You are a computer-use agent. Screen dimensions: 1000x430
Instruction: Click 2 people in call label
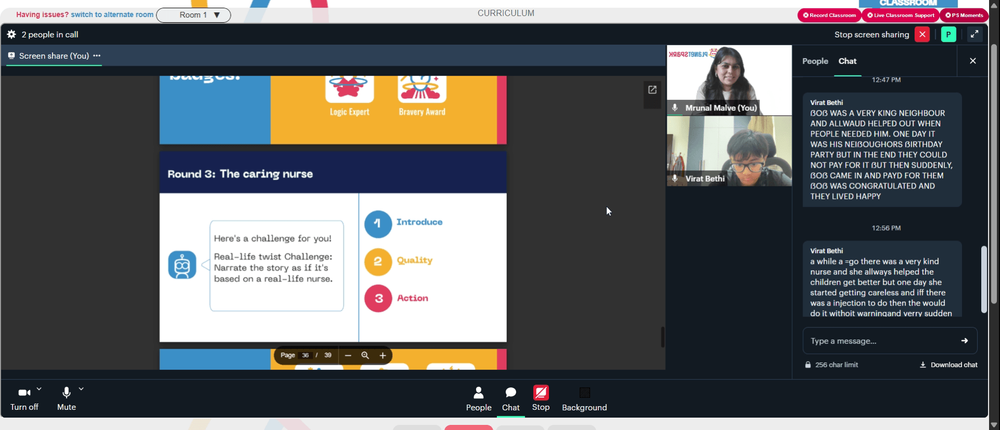pos(50,34)
